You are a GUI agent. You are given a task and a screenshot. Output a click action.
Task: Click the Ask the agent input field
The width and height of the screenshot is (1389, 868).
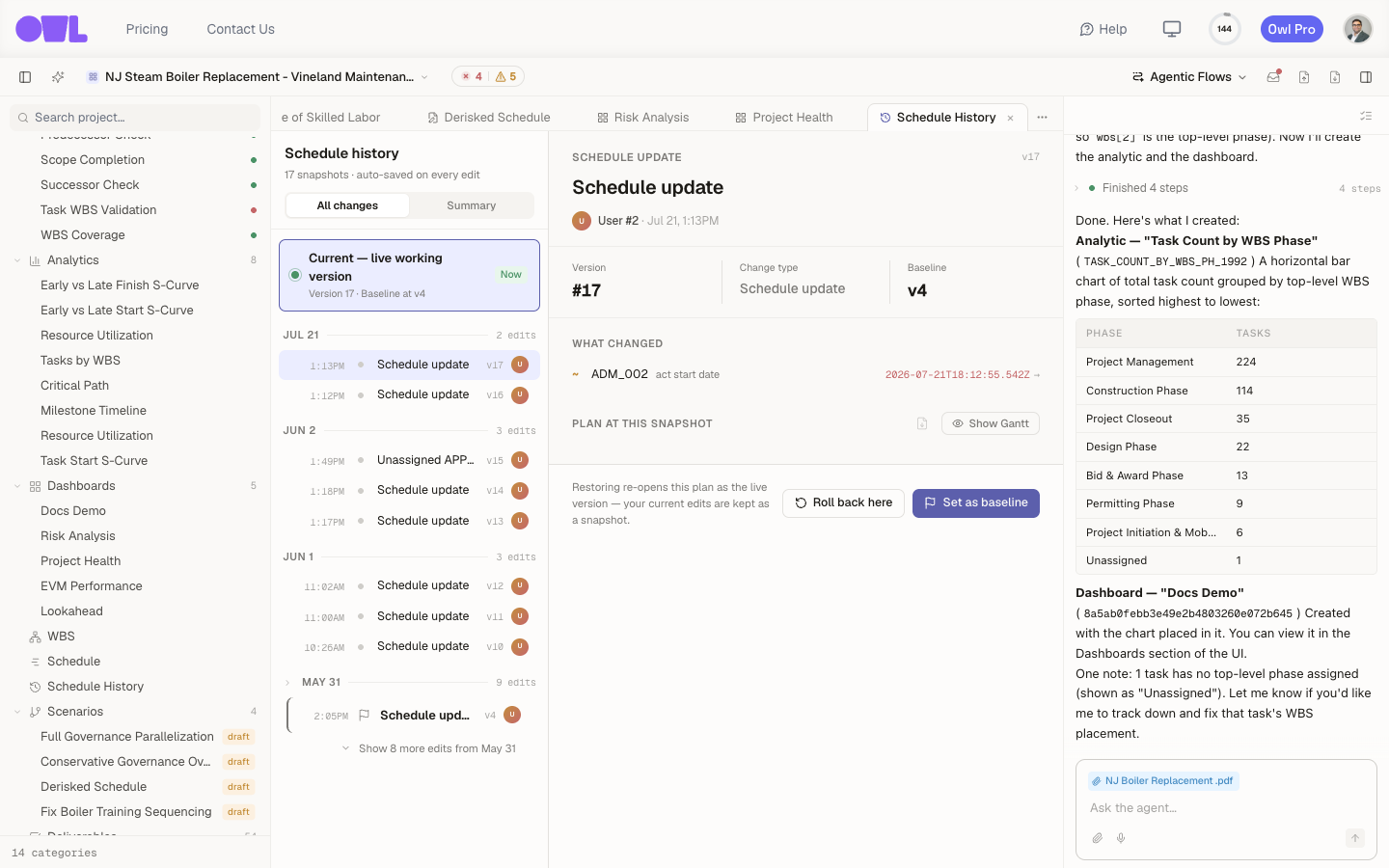click(x=1226, y=808)
